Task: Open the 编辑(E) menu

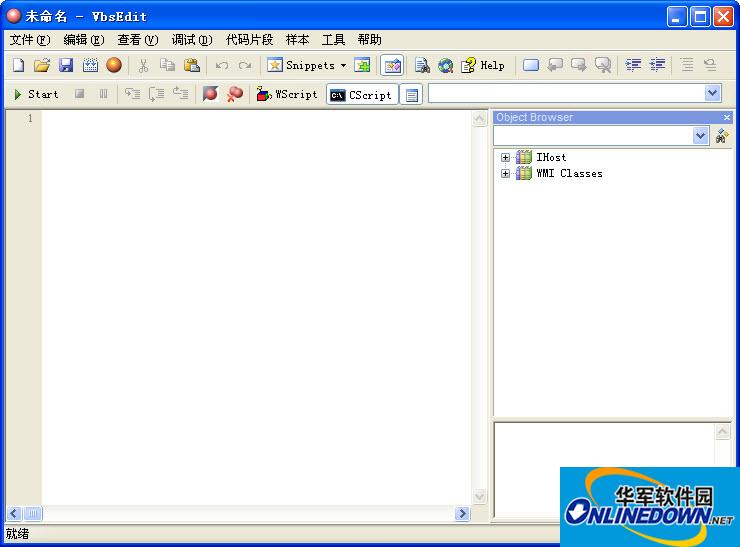Action: 84,40
